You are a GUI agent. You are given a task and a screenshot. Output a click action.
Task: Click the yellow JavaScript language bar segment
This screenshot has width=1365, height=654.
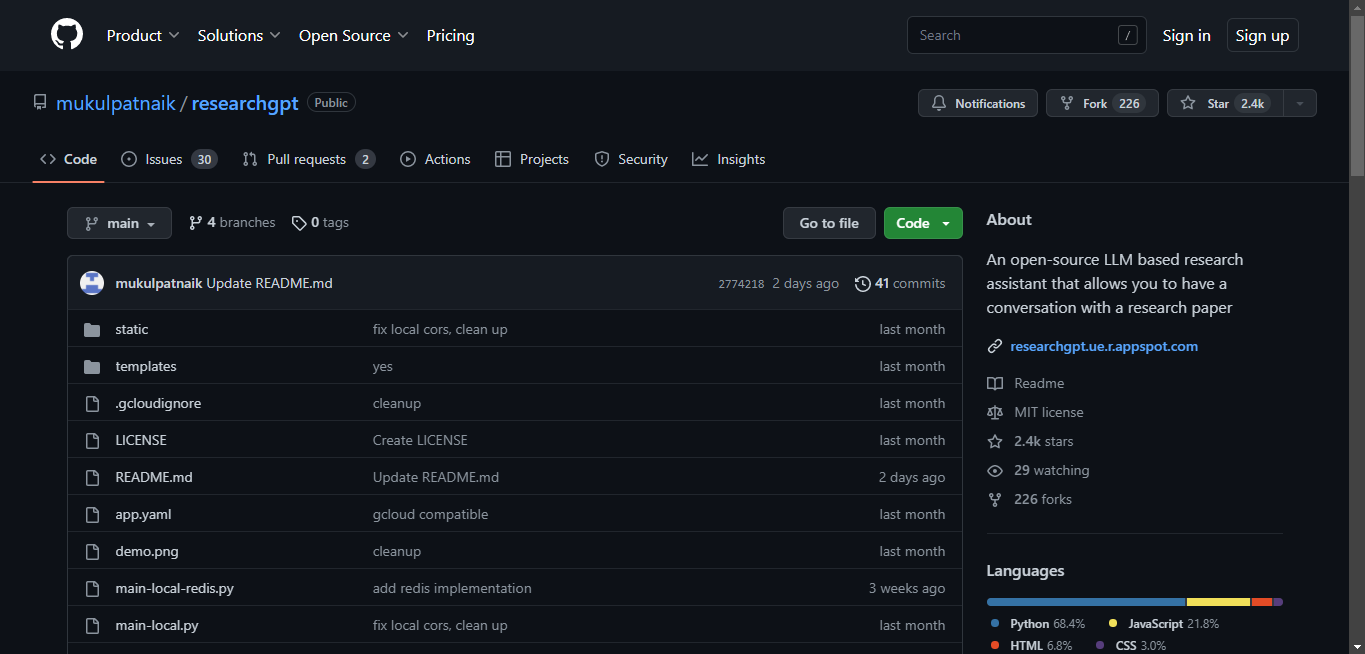(1218, 602)
